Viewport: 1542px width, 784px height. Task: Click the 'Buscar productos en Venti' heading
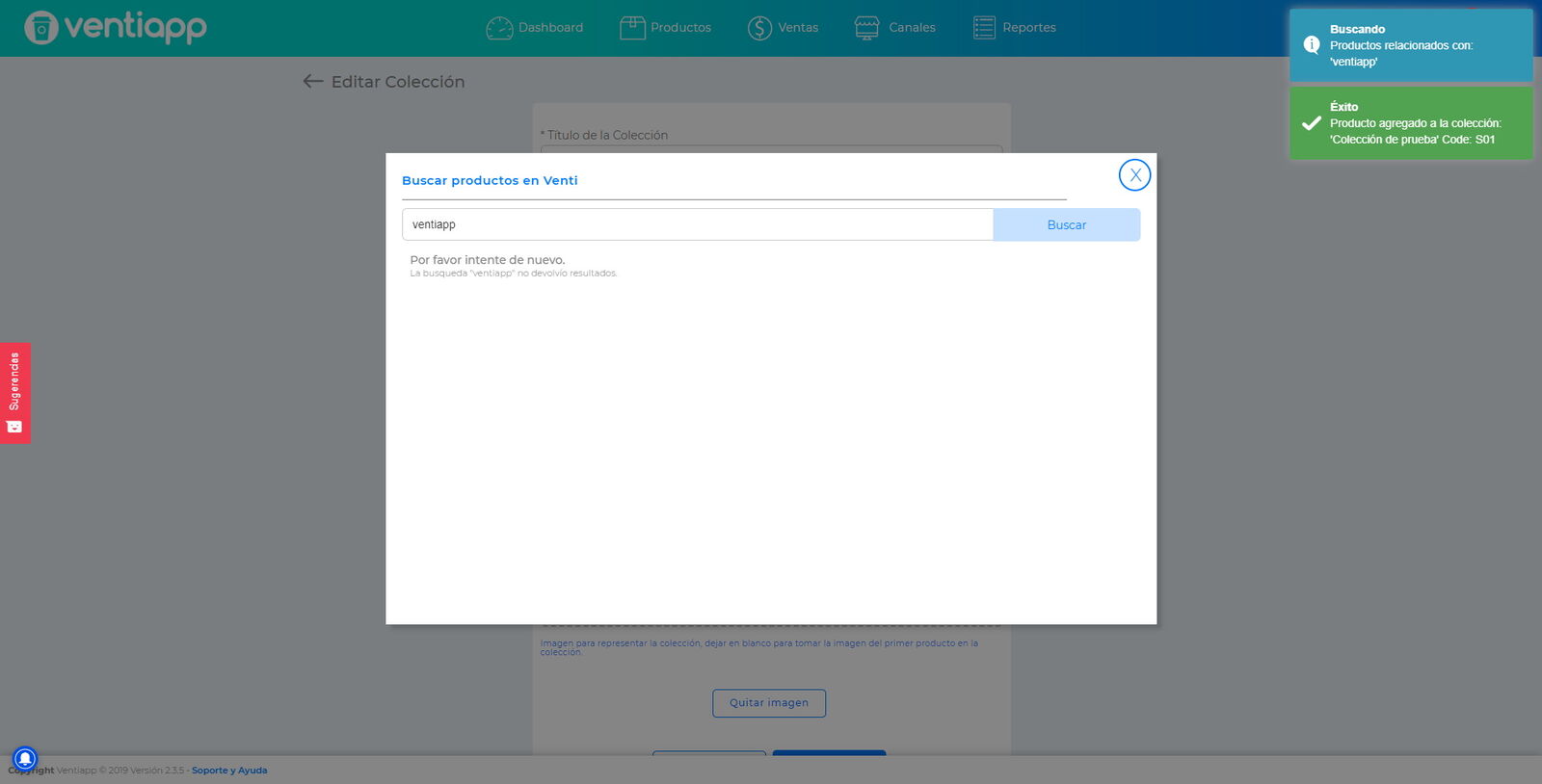pyautogui.click(x=490, y=180)
